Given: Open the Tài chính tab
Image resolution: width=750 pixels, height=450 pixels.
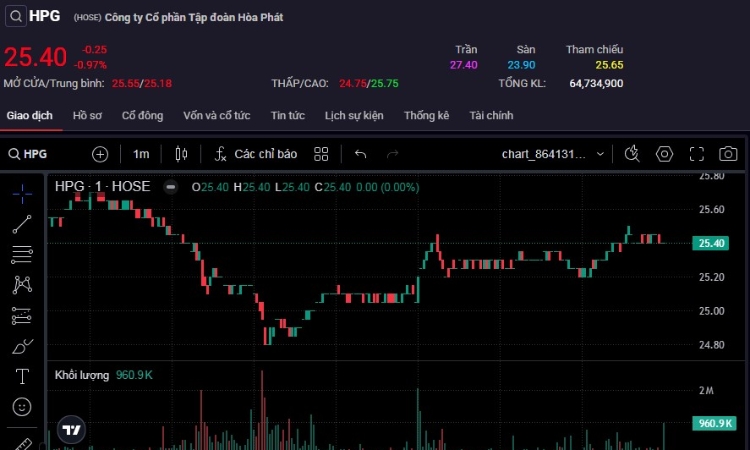Looking at the screenshot, I should [491, 116].
